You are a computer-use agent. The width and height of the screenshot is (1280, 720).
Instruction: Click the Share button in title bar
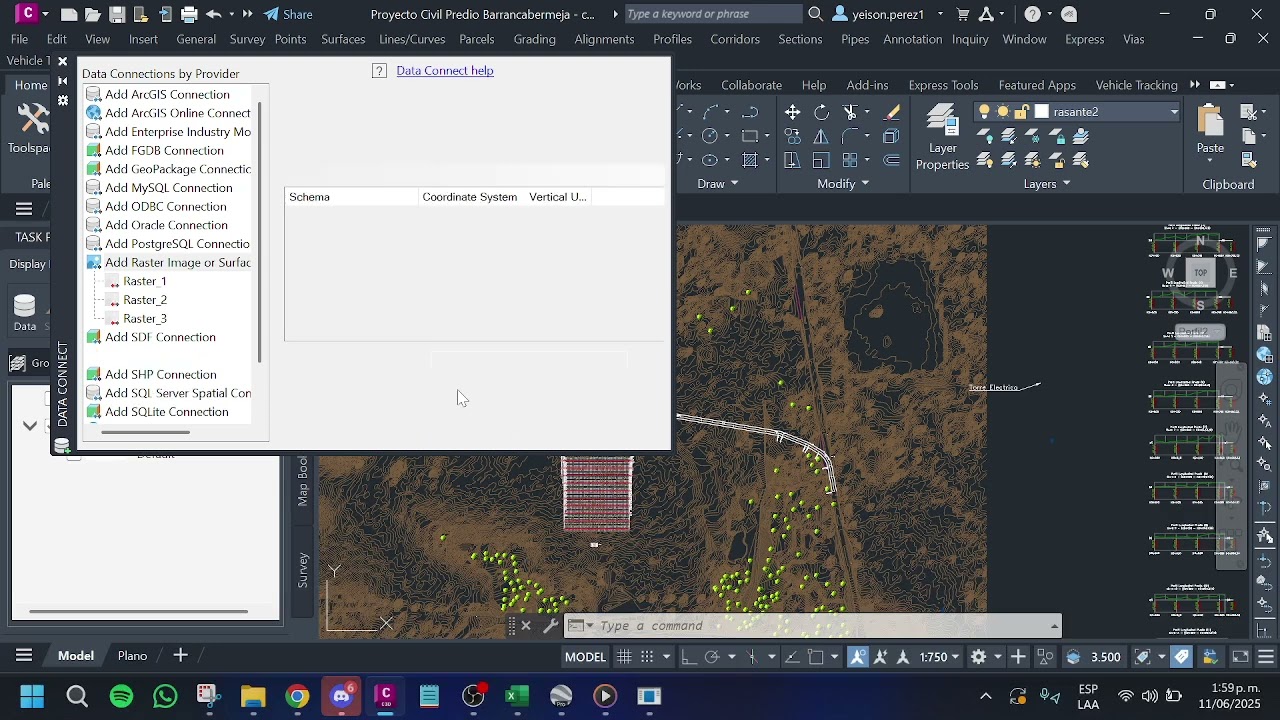pos(288,14)
